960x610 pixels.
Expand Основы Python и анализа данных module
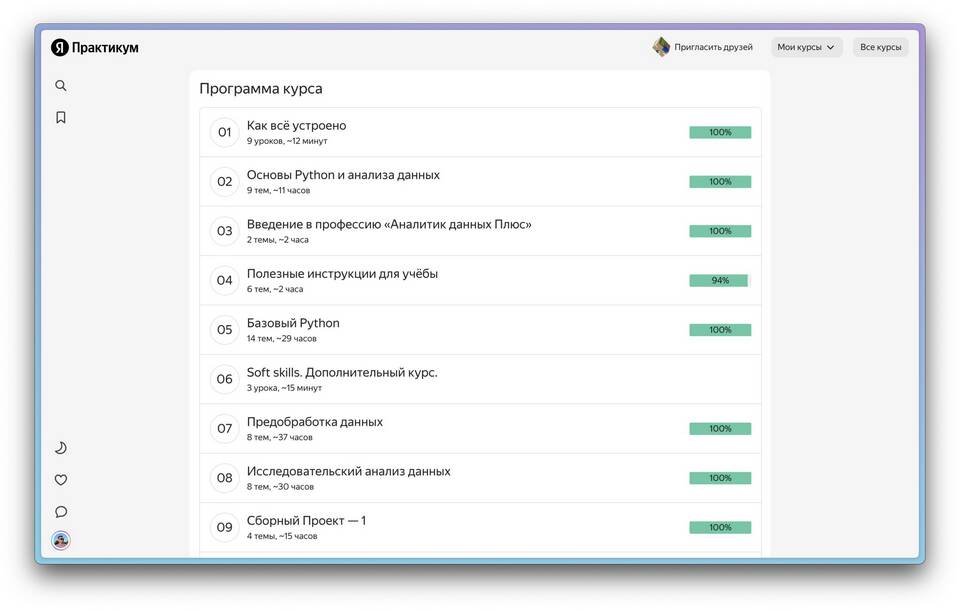coord(343,175)
